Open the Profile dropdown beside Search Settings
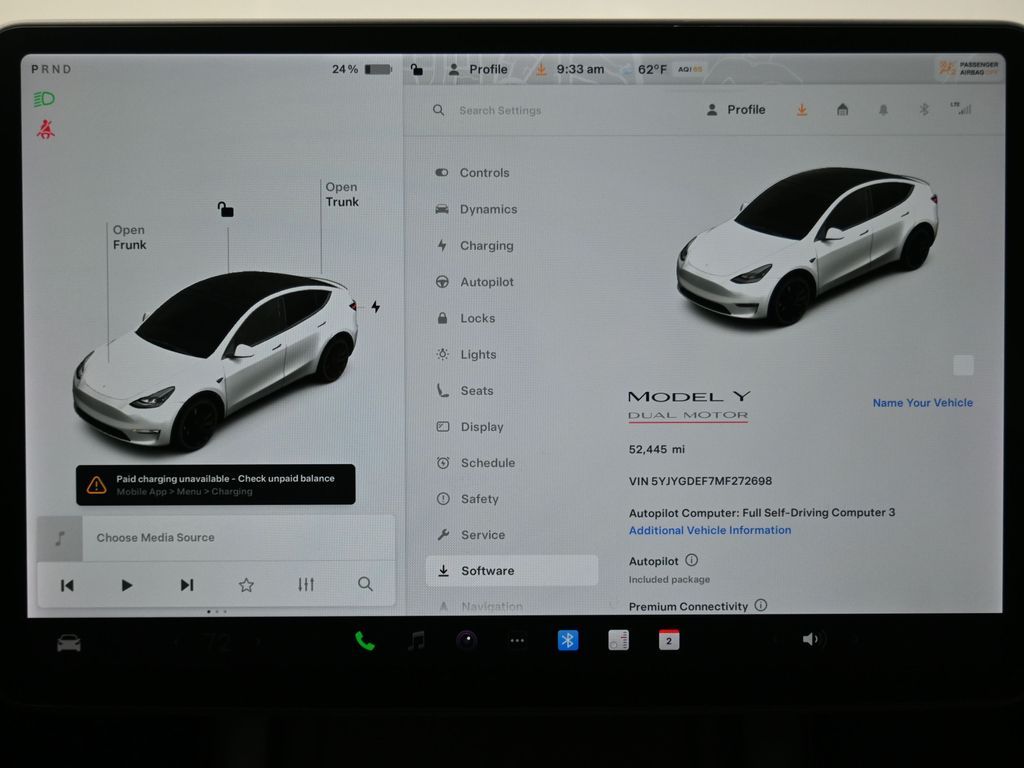This screenshot has width=1024, height=768. 736,110
